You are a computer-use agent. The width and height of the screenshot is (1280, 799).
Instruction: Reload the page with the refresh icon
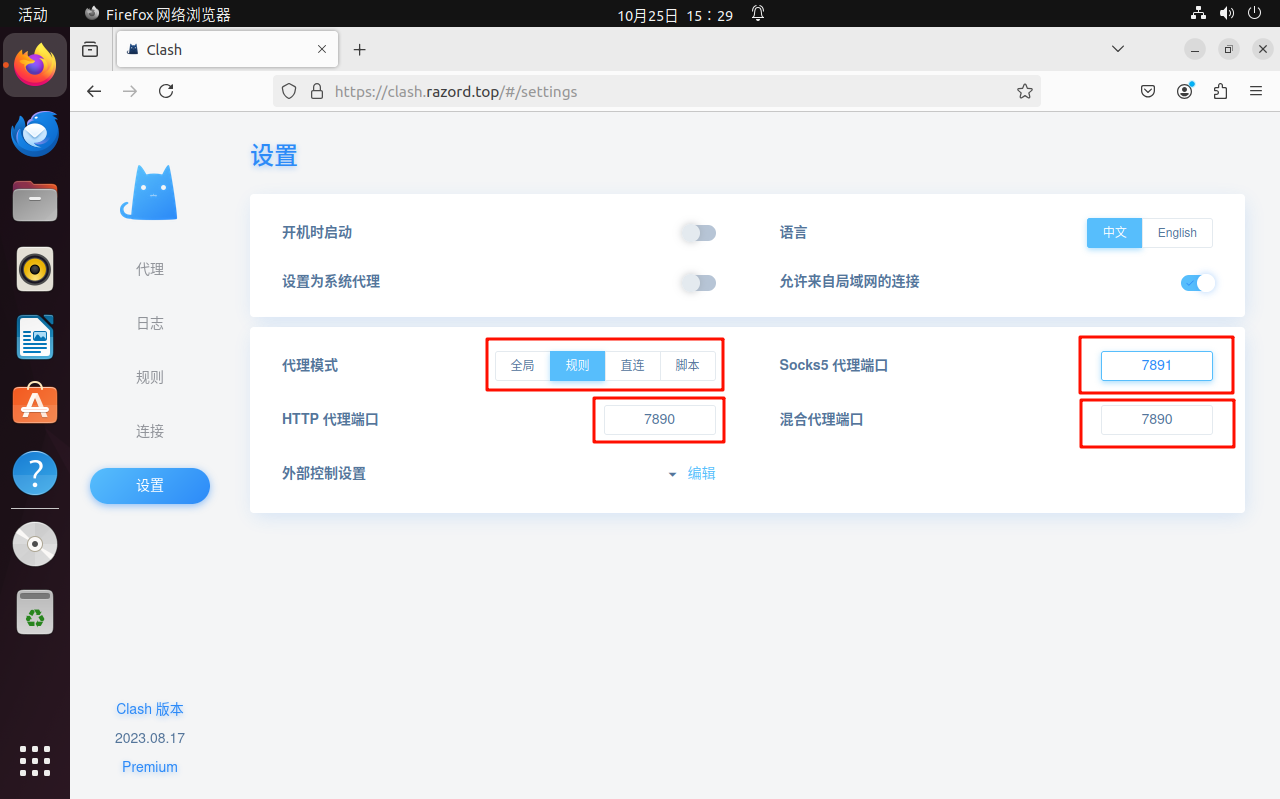[167, 91]
